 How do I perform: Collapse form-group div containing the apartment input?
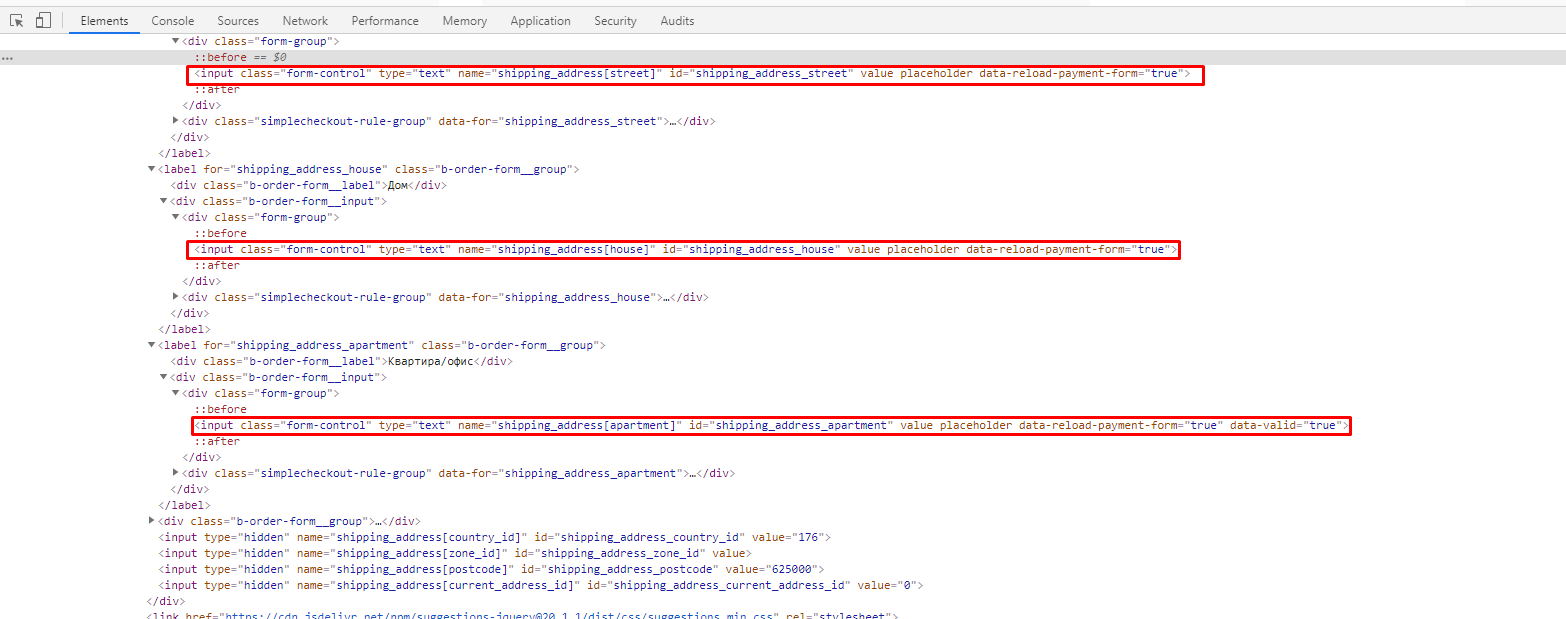point(176,393)
